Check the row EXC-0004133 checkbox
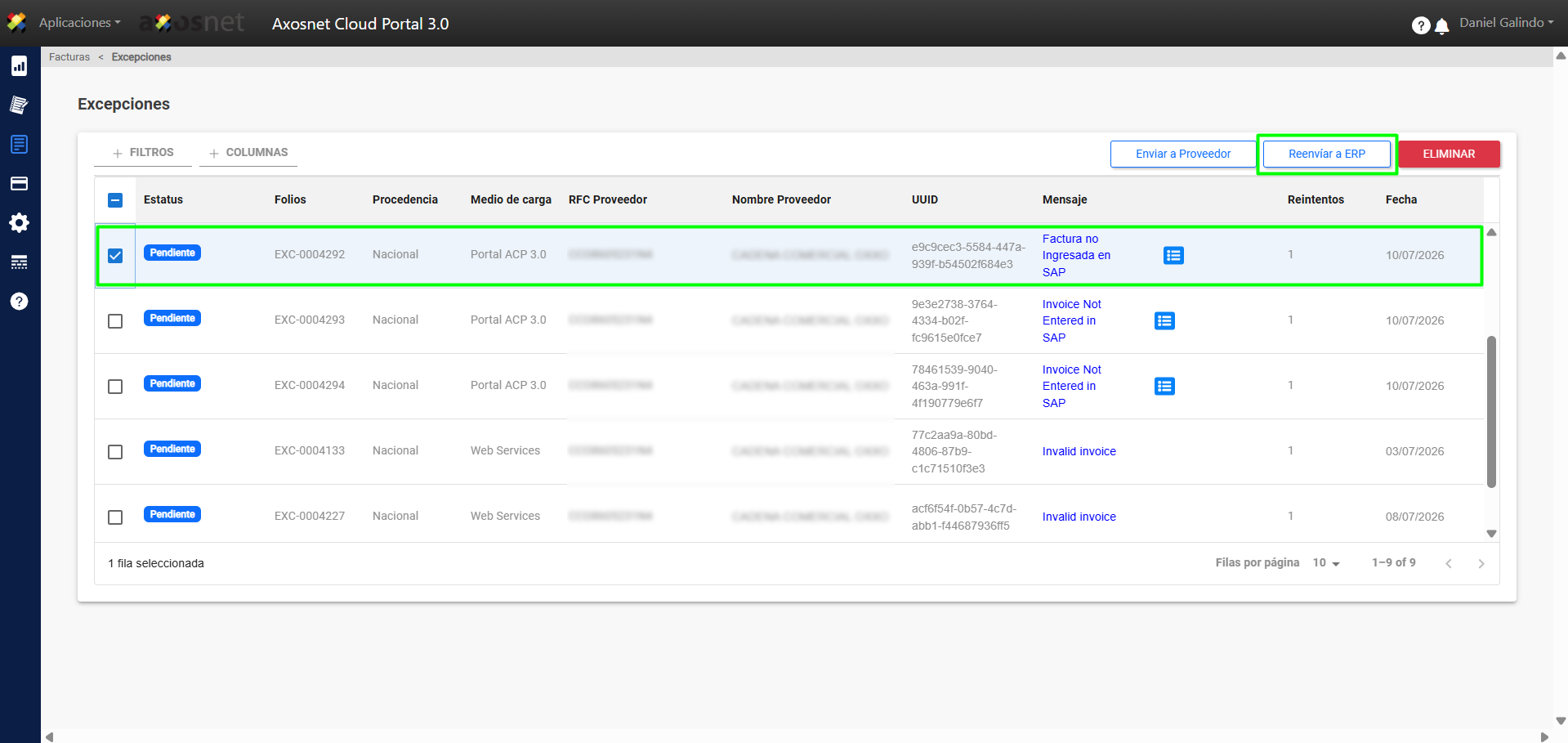This screenshot has width=1568, height=743. point(115,452)
